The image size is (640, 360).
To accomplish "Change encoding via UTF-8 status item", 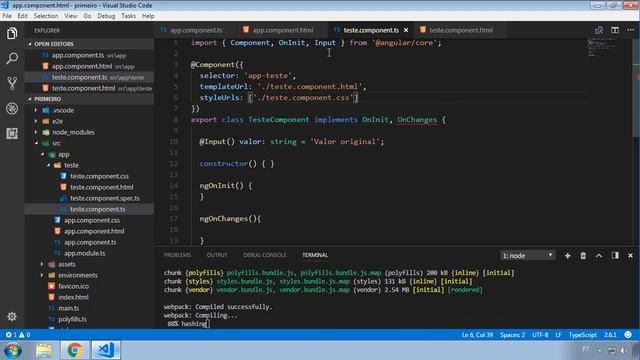I will click(540, 335).
